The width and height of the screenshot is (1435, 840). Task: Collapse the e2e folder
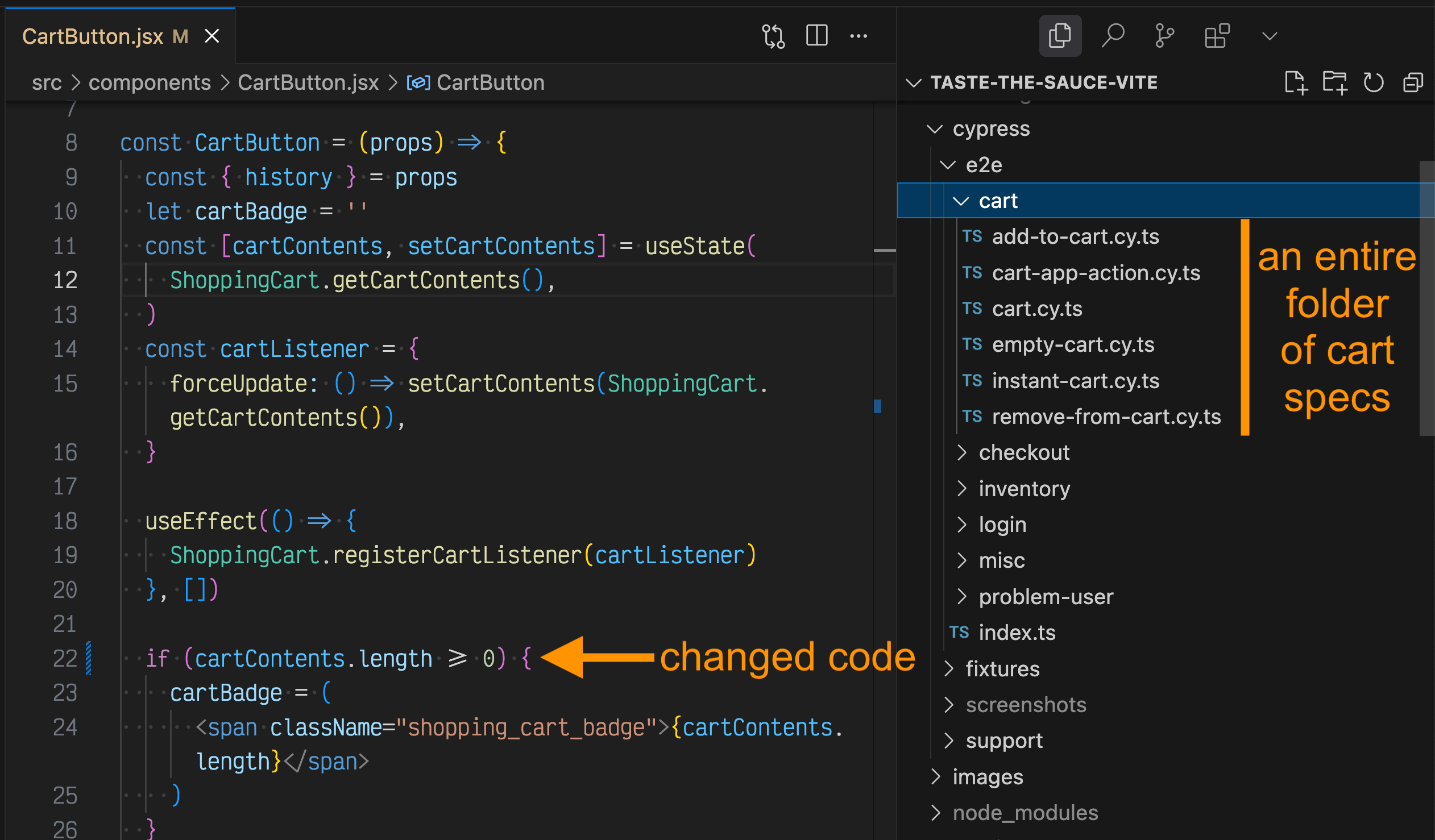point(948,165)
